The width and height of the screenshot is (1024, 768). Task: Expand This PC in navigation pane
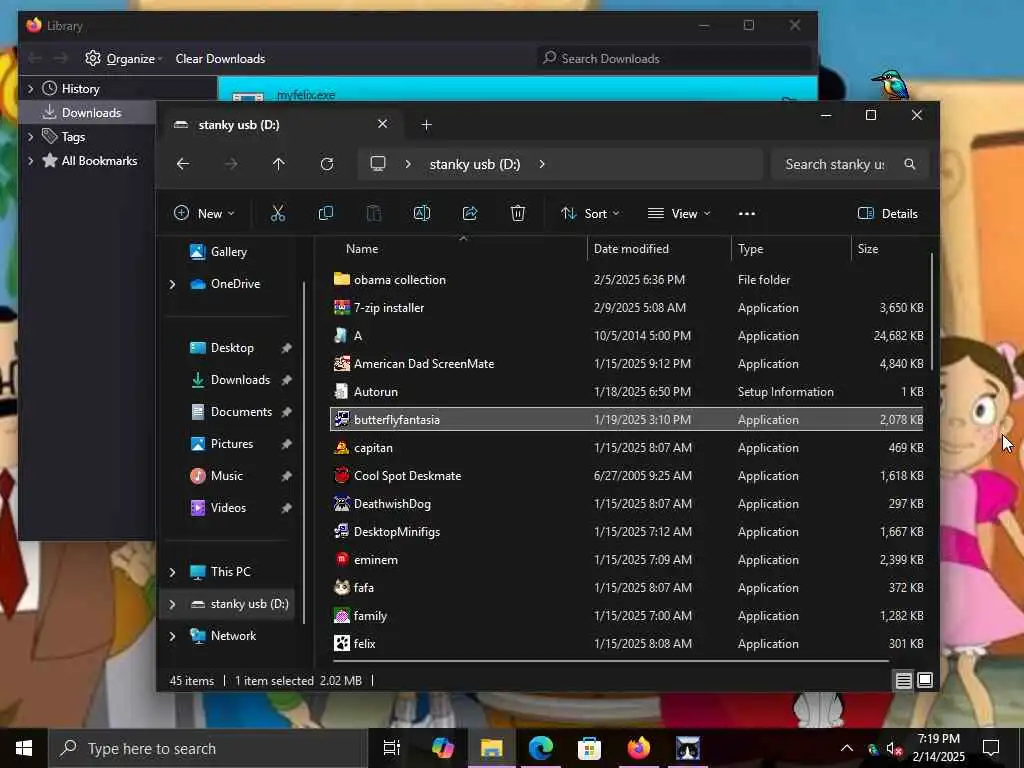point(172,572)
